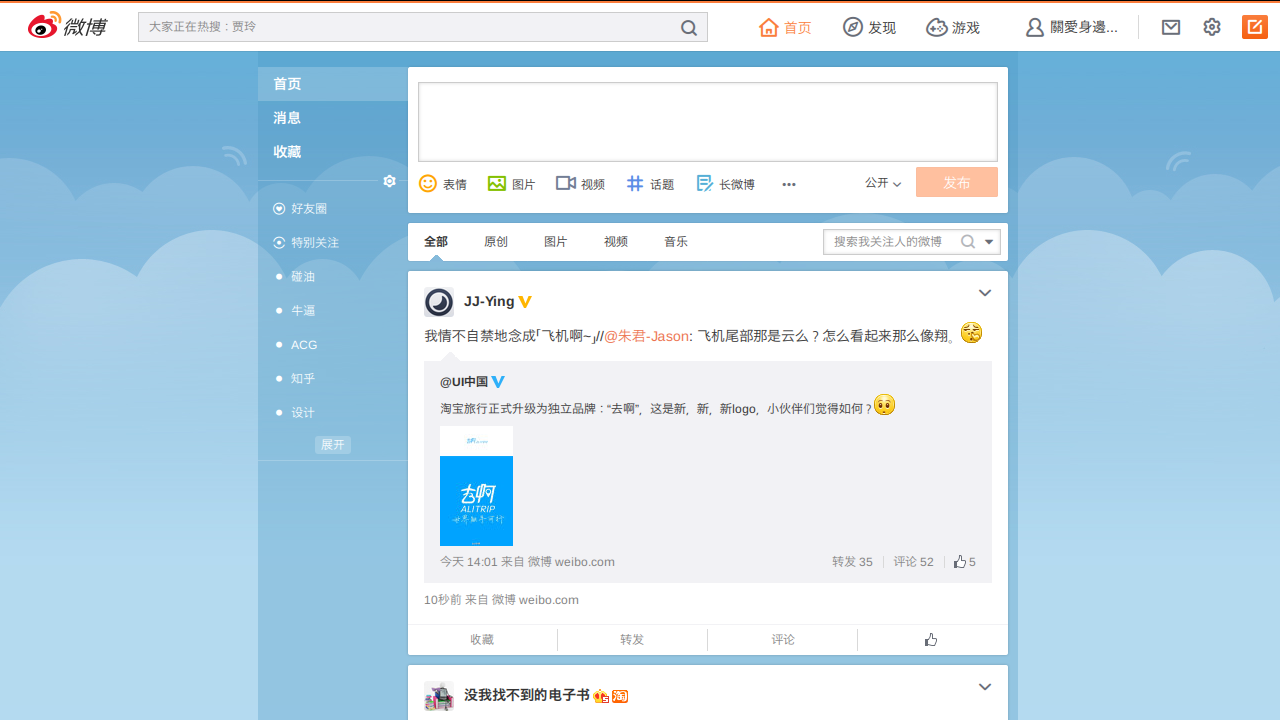1280x720 pixels.
Task: Switch to the 原创 tab
Action: click(x=494, y=241)
